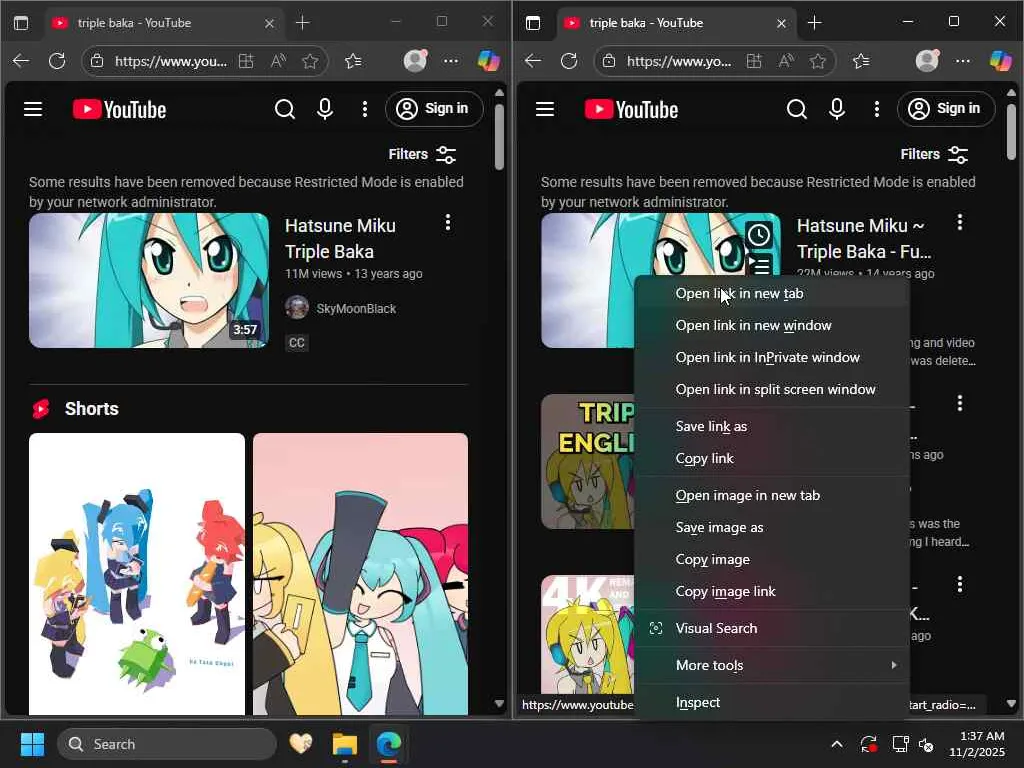Open Copilot in right browser window
1024x768 pixels.
pyautogui.click(x=1000, y=61)
